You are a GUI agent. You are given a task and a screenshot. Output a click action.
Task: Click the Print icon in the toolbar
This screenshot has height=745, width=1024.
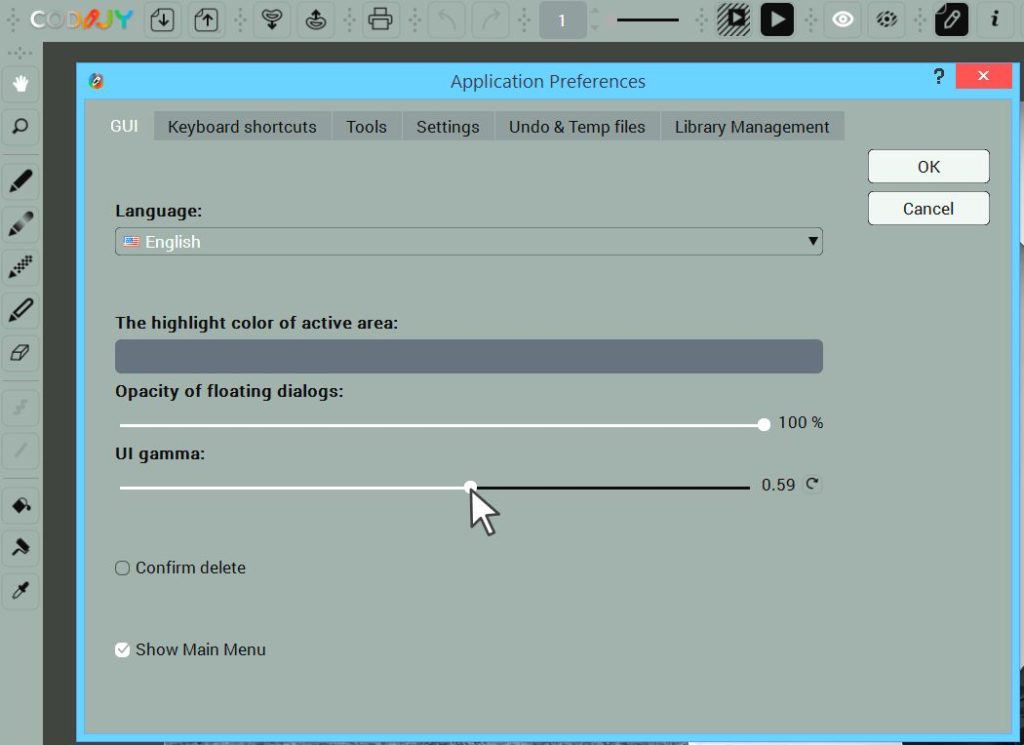[380, 20]
